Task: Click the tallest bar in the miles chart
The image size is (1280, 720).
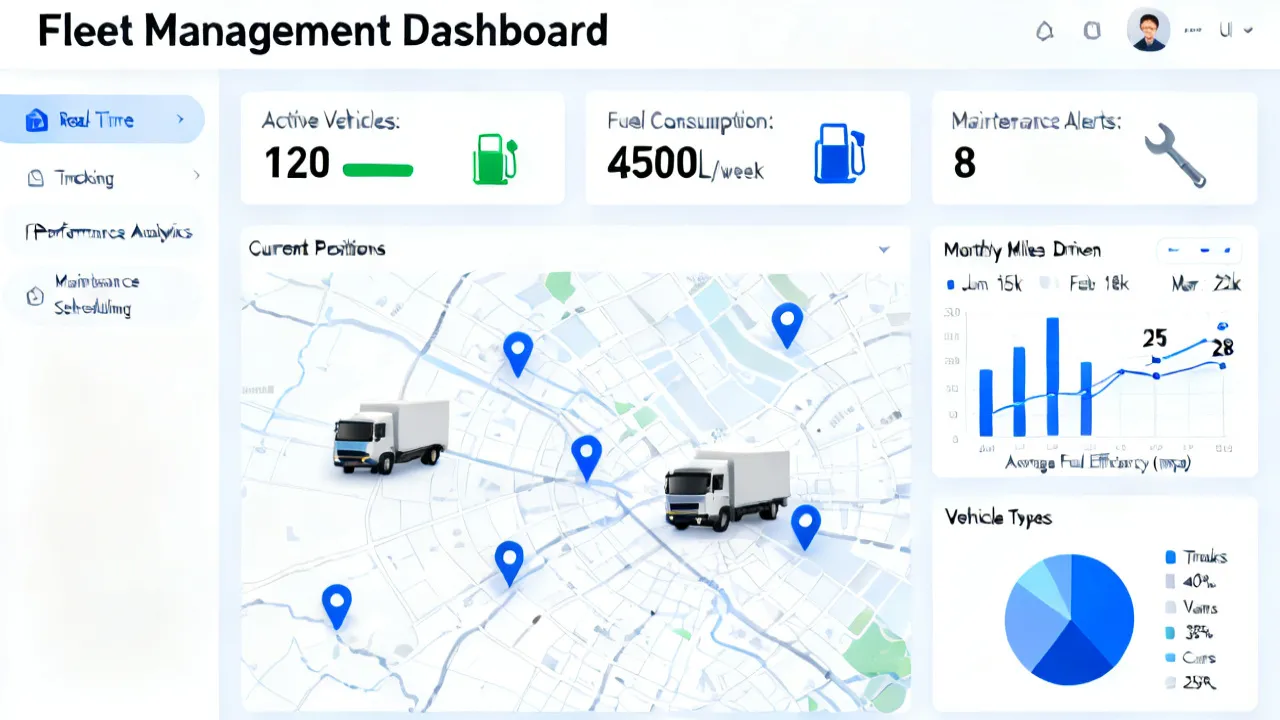Action: 1052,376
